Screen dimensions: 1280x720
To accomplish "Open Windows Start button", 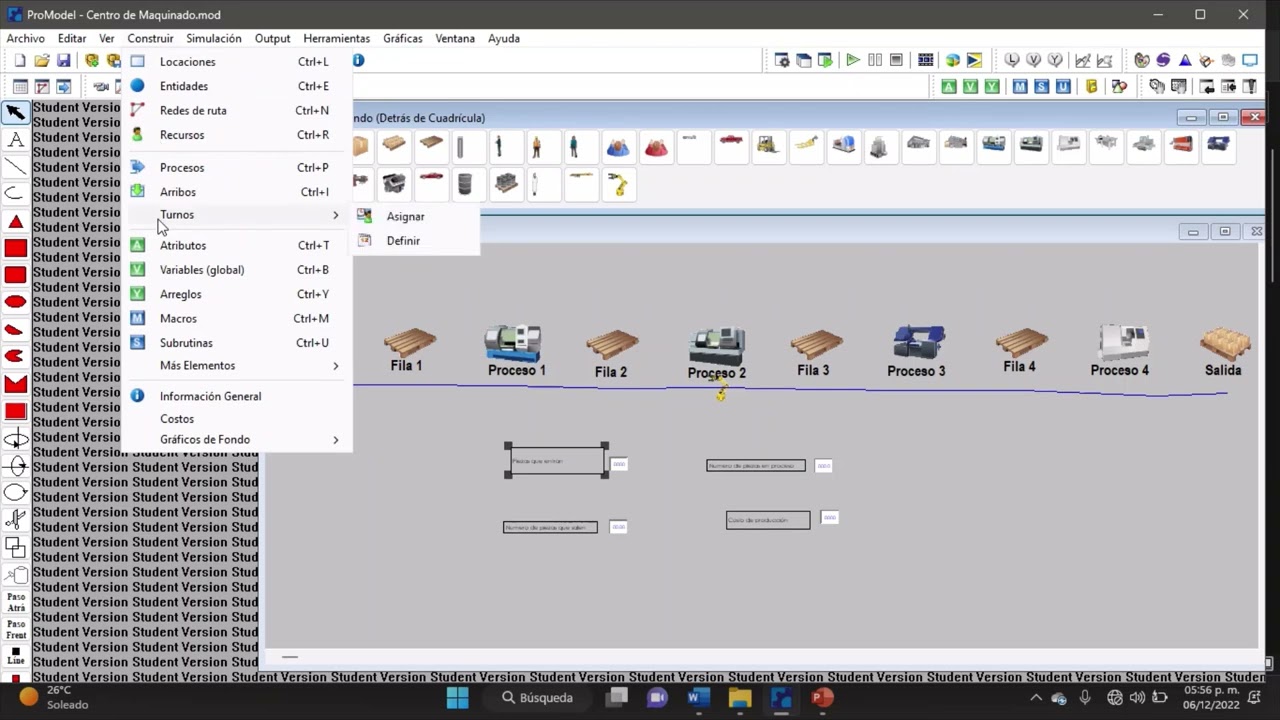I will pos(457,697).
